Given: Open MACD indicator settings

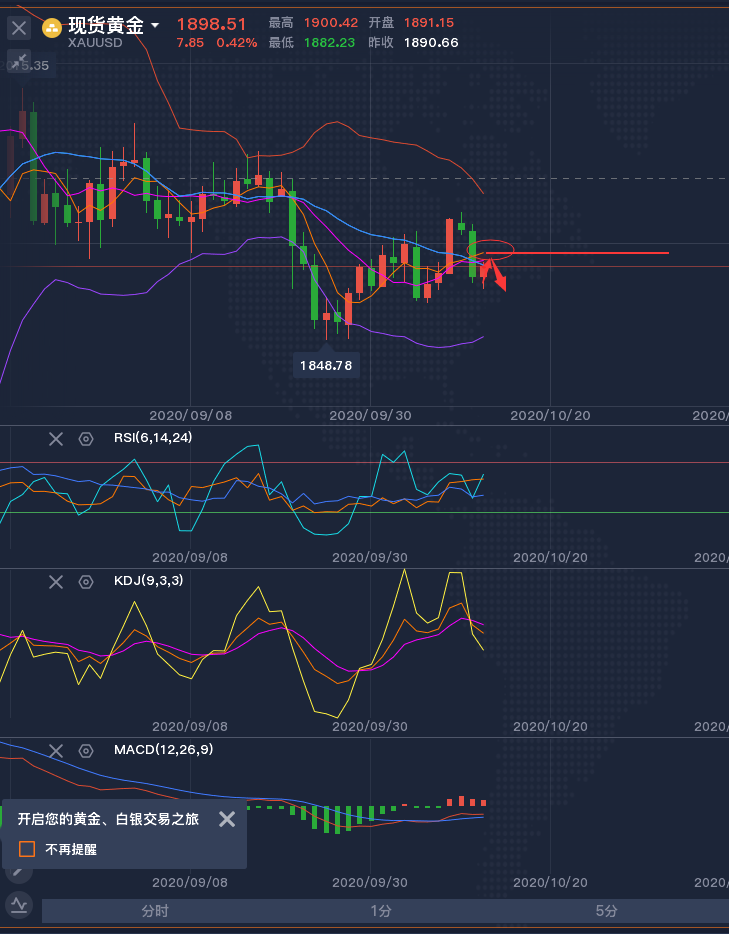Looking at the screenshot, I should coord(86,750).
